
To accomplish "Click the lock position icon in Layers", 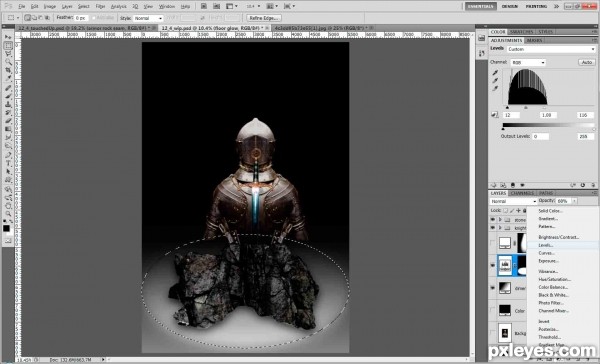I will (x=518, y=211).
